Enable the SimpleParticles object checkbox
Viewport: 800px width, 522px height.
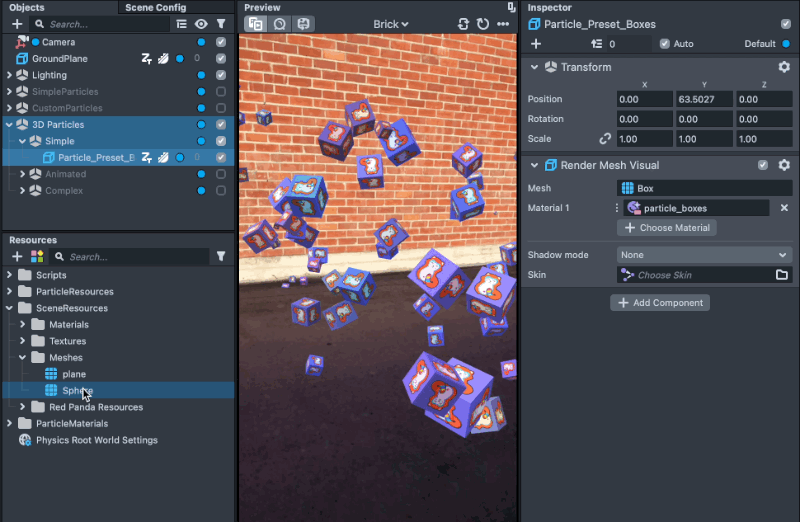[221, 92]
